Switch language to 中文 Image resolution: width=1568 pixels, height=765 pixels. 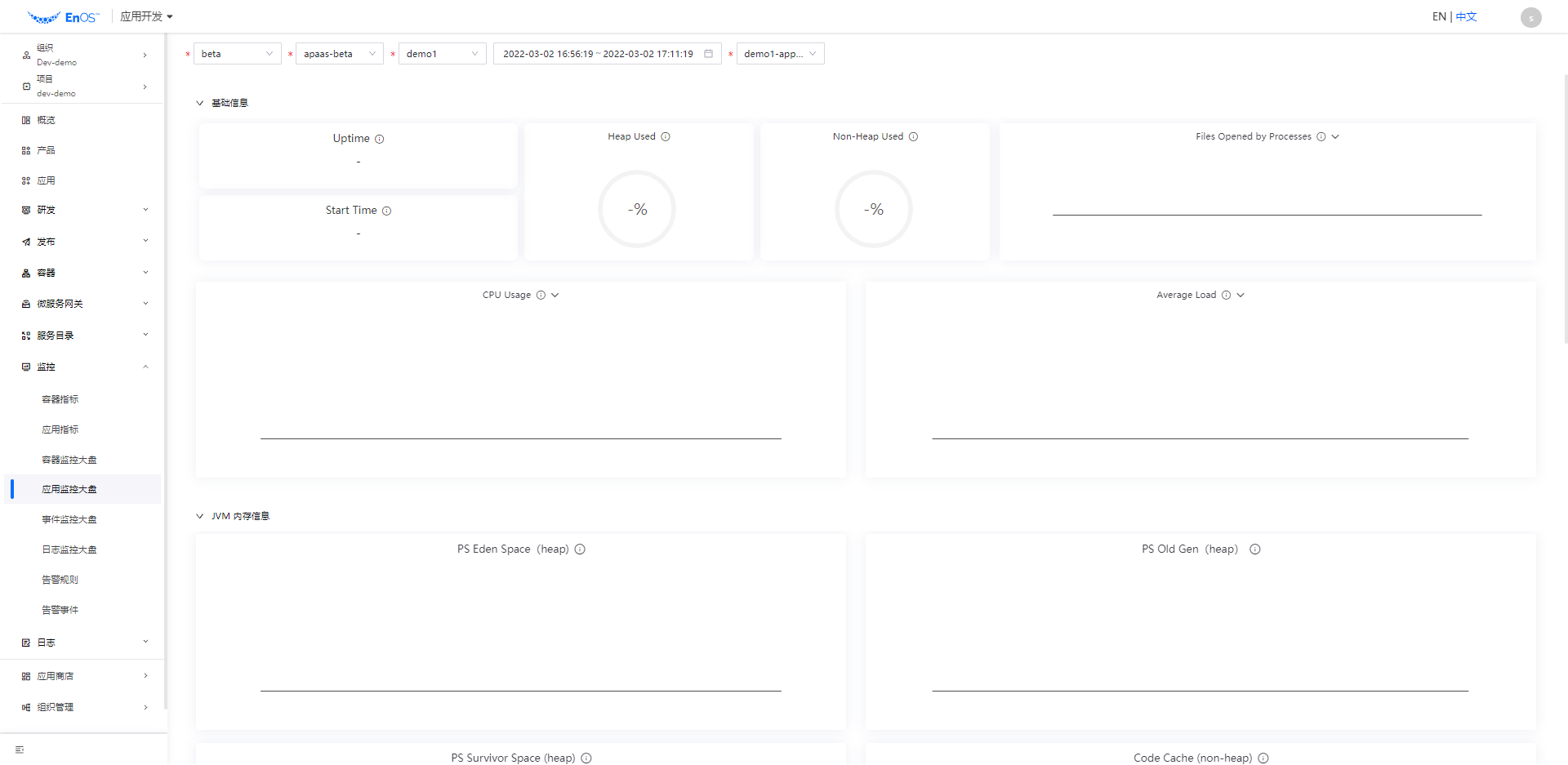tap(1465, 16)
